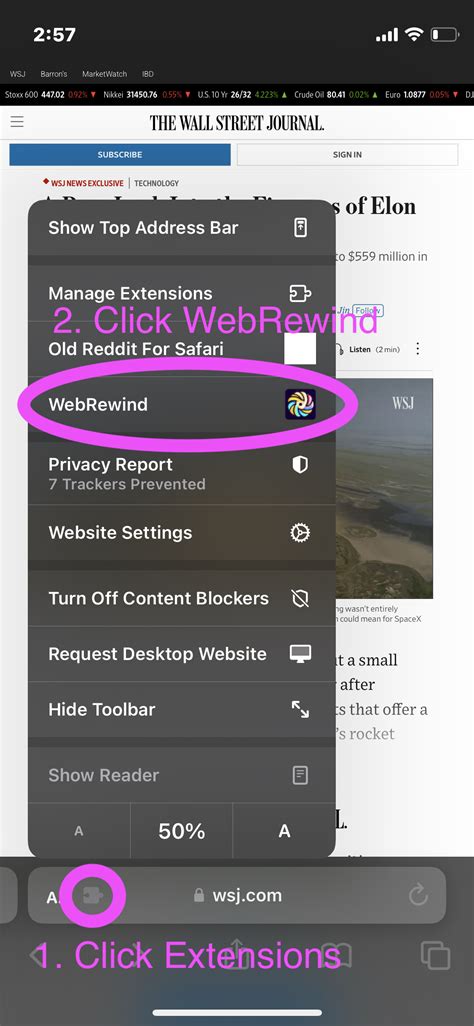Turn Off Content Blockers

tap(182, 598)
